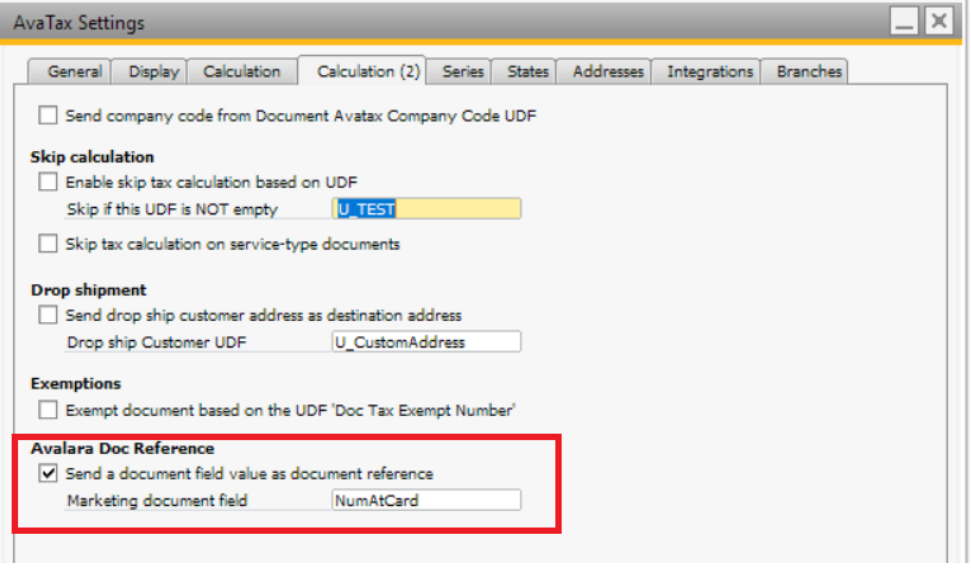This screenshot has width=971, height=575.
Task: Open the States tab
Action: 525,72
